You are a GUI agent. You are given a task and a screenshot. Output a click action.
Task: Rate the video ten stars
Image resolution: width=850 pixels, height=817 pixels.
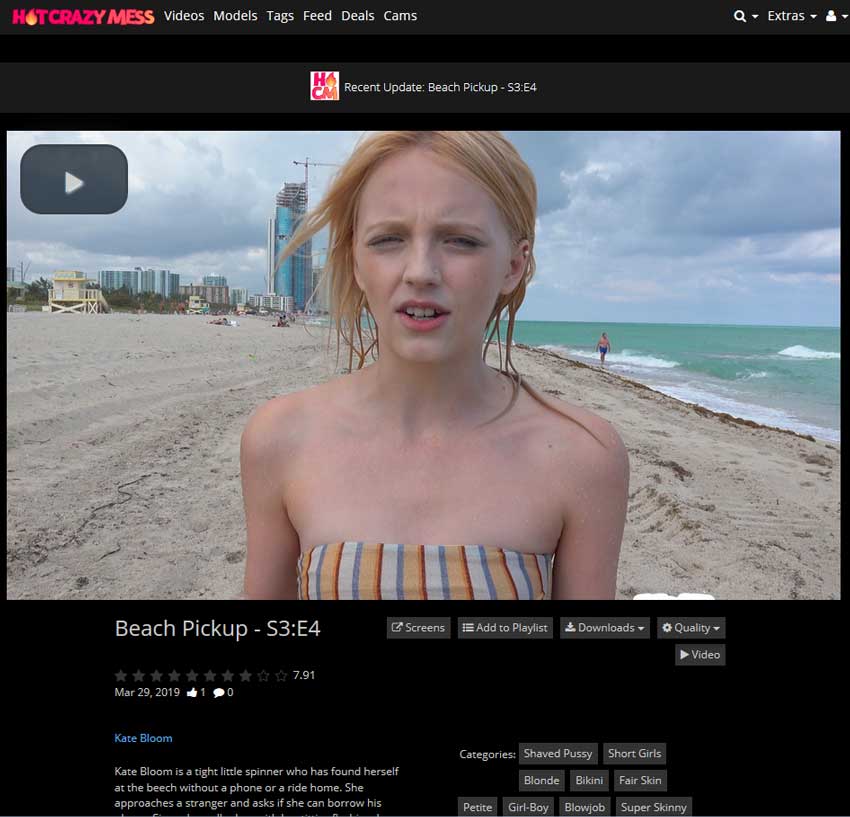(281, 676)
